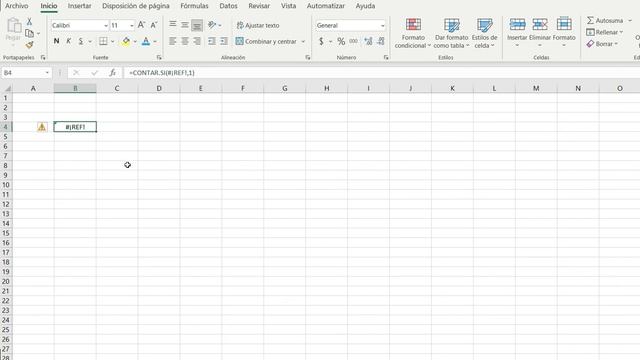640x360 pixels.
Task: Open Estilos de celda gallery
Action: pyautogui.click(x=484, y=33)
